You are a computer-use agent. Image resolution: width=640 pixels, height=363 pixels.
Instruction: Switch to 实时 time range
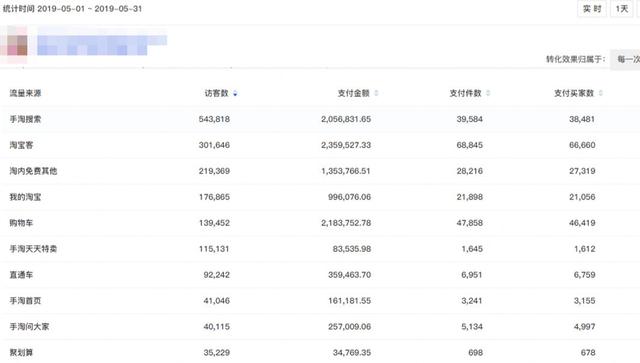click(x=592, y=9)
